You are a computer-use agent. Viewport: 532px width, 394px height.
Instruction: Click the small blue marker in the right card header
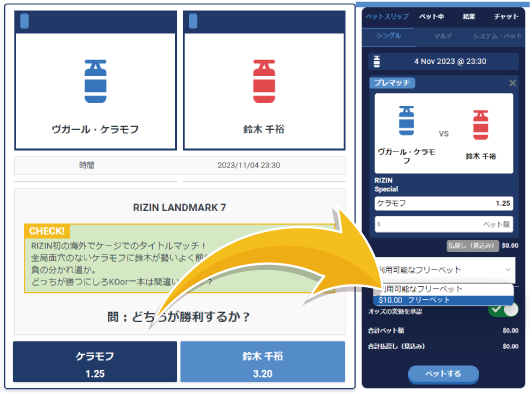coord(193,21)
